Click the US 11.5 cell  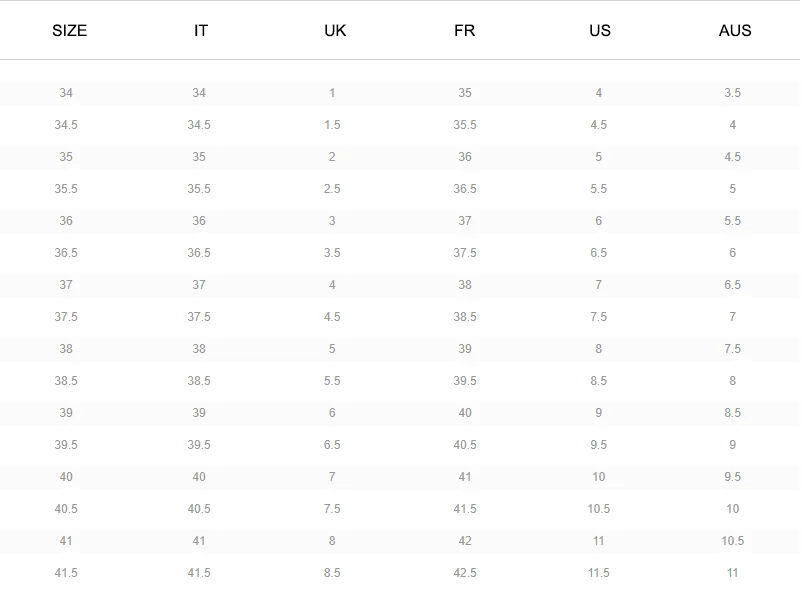click(x=598, y=573)
